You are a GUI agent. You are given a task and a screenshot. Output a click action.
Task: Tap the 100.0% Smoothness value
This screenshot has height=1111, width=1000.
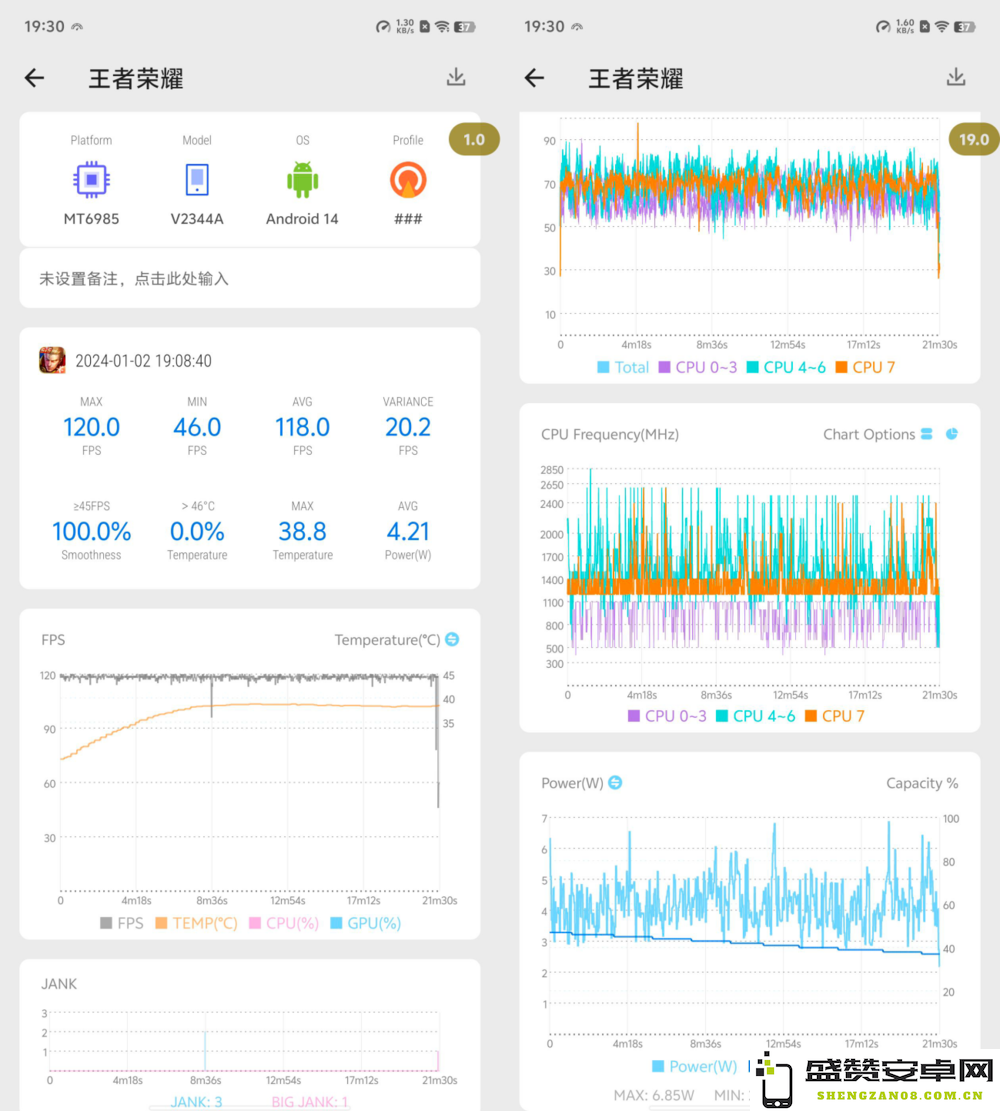pyautogui.click(x=91, y=531)
